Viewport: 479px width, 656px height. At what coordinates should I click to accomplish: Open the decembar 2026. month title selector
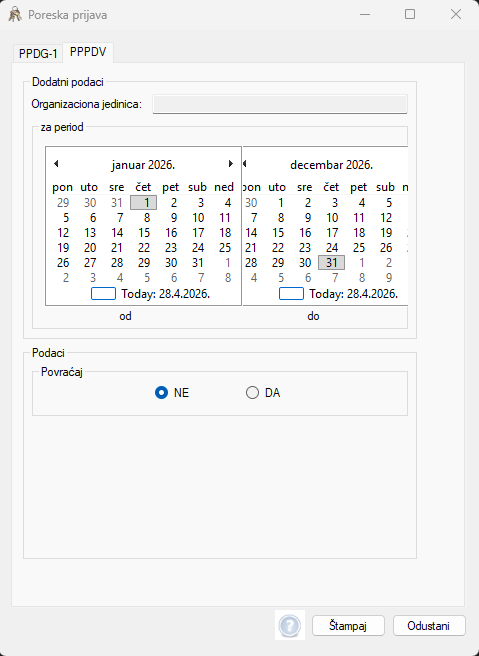331,165
